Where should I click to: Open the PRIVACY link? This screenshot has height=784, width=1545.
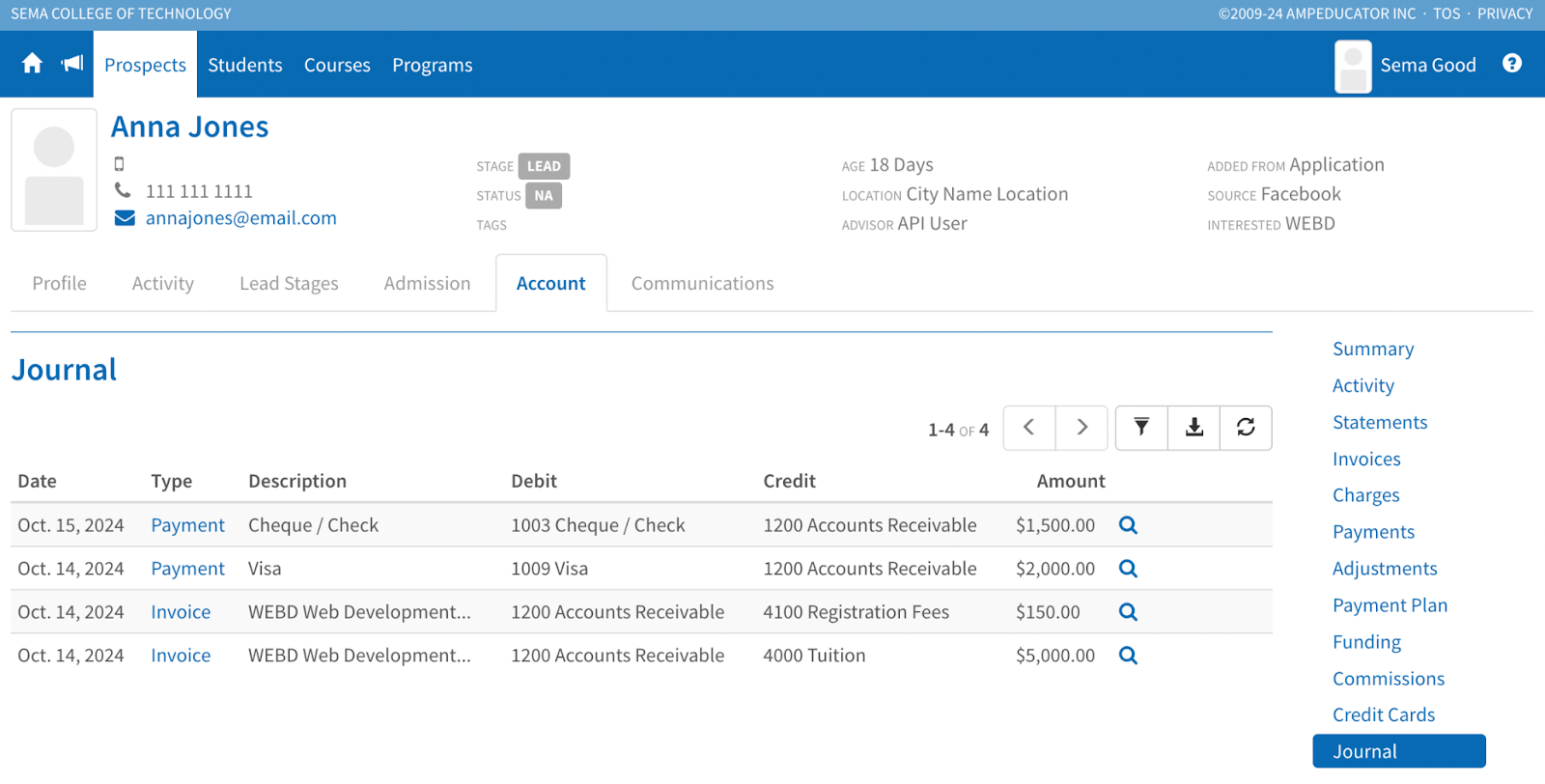coord(1504,14)
